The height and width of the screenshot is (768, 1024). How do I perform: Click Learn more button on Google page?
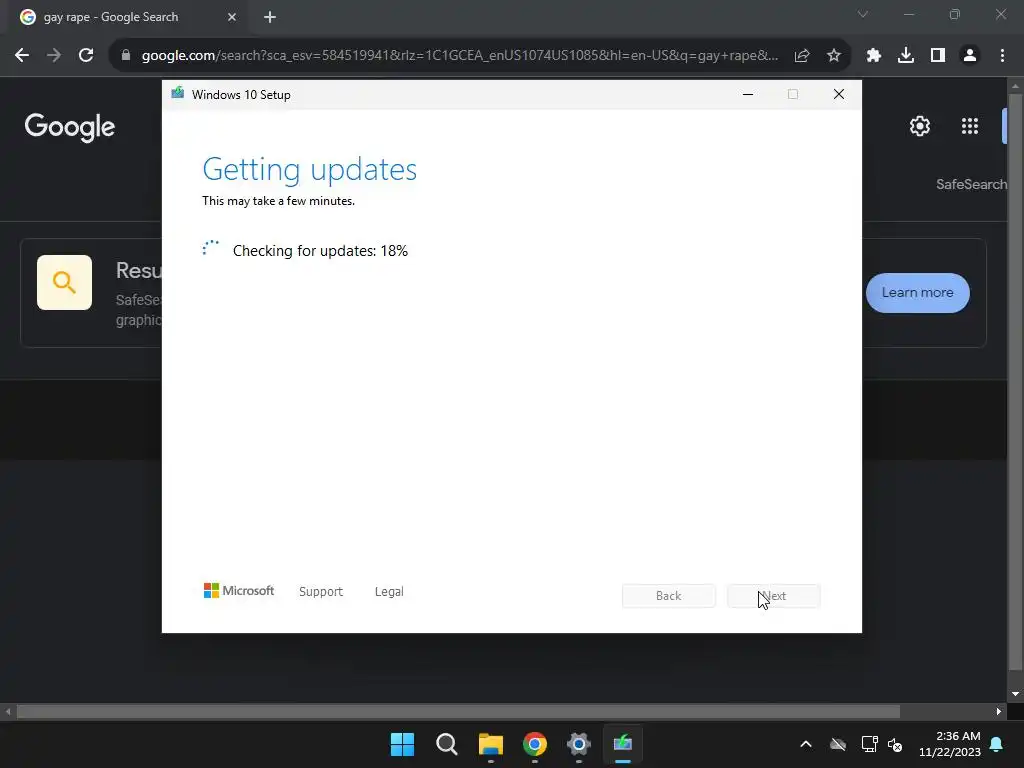click(x=918, y=293)
